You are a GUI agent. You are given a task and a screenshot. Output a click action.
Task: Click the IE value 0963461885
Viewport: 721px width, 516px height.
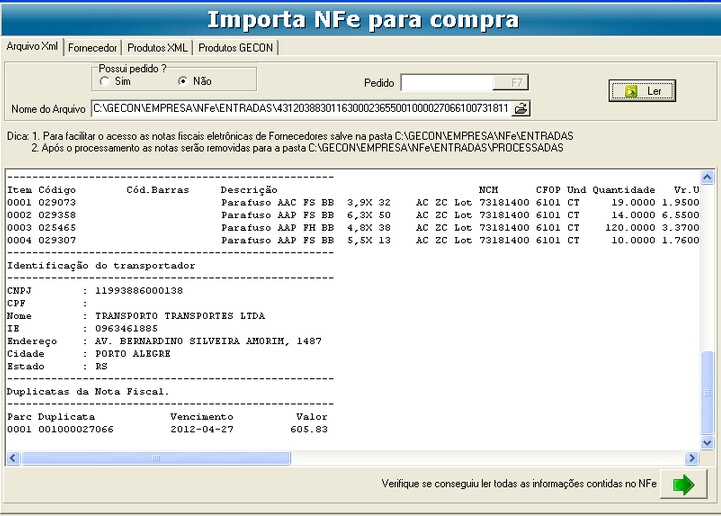(126, 328)
